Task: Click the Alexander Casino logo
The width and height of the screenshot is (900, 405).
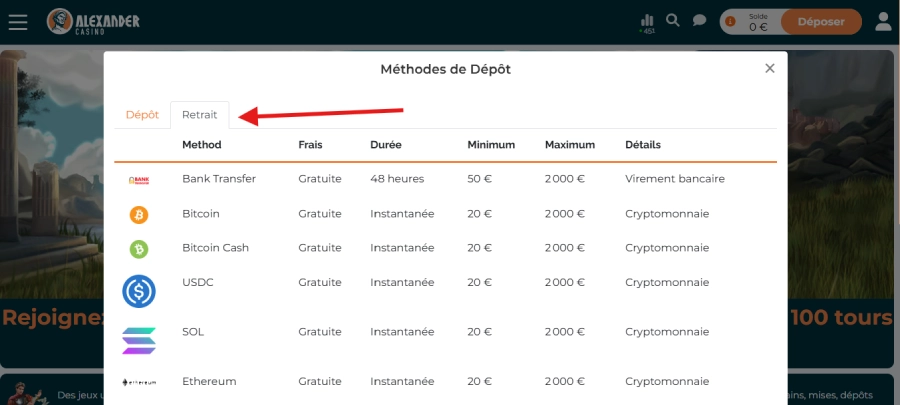Action: [x=93, y=21]
